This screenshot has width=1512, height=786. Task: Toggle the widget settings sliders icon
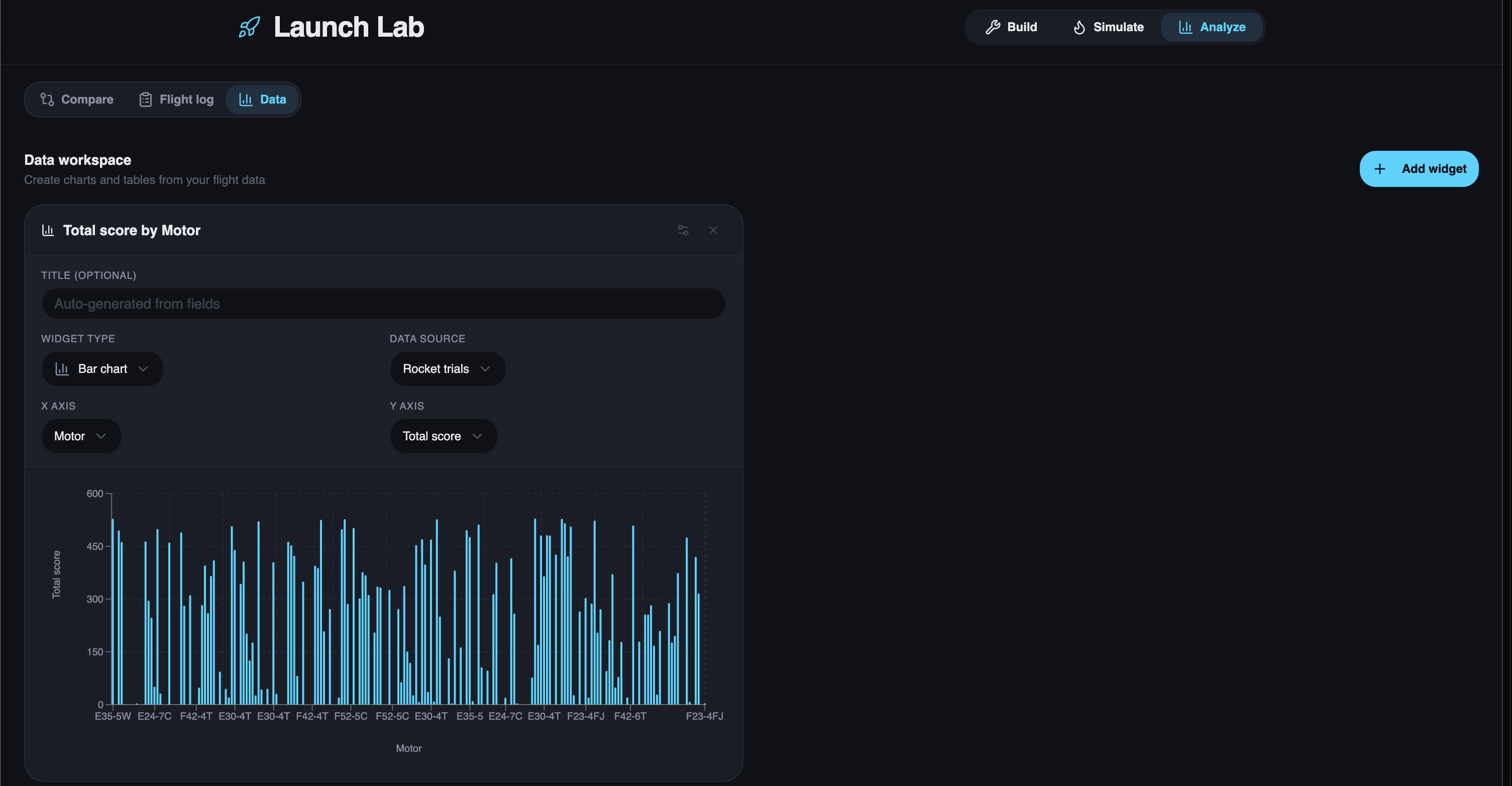click(683, 230)
